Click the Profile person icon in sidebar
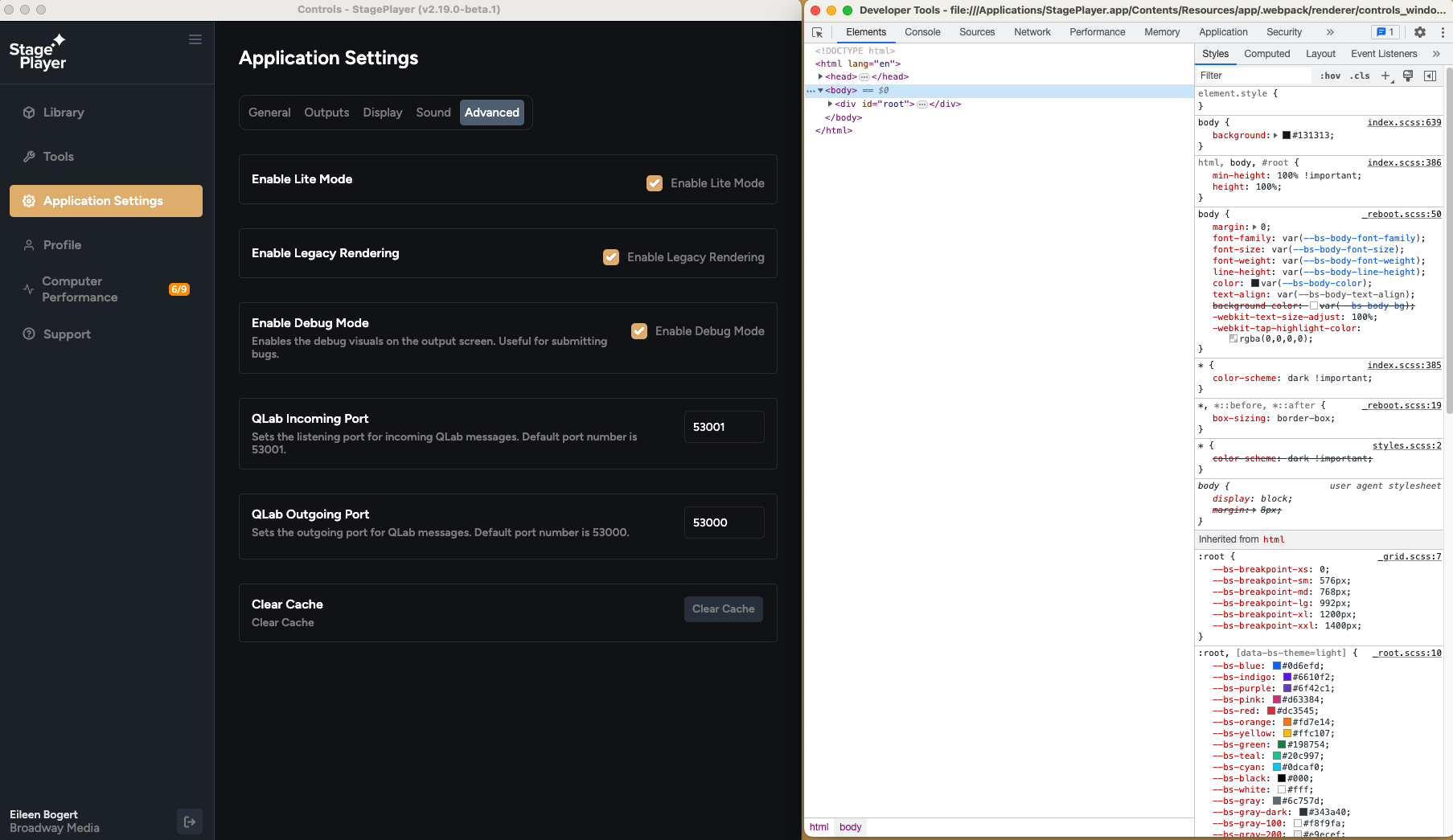Image resolution: width=1453 pixels, height=840 pixels. [29, 245]
